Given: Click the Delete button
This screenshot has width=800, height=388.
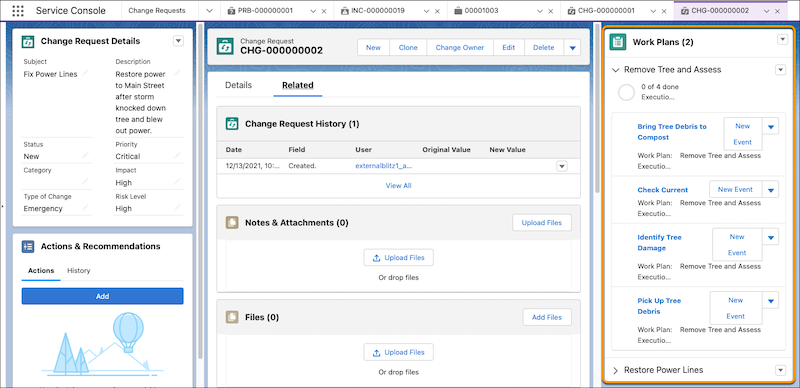Looking at the screenshot, I should point(544,47).
